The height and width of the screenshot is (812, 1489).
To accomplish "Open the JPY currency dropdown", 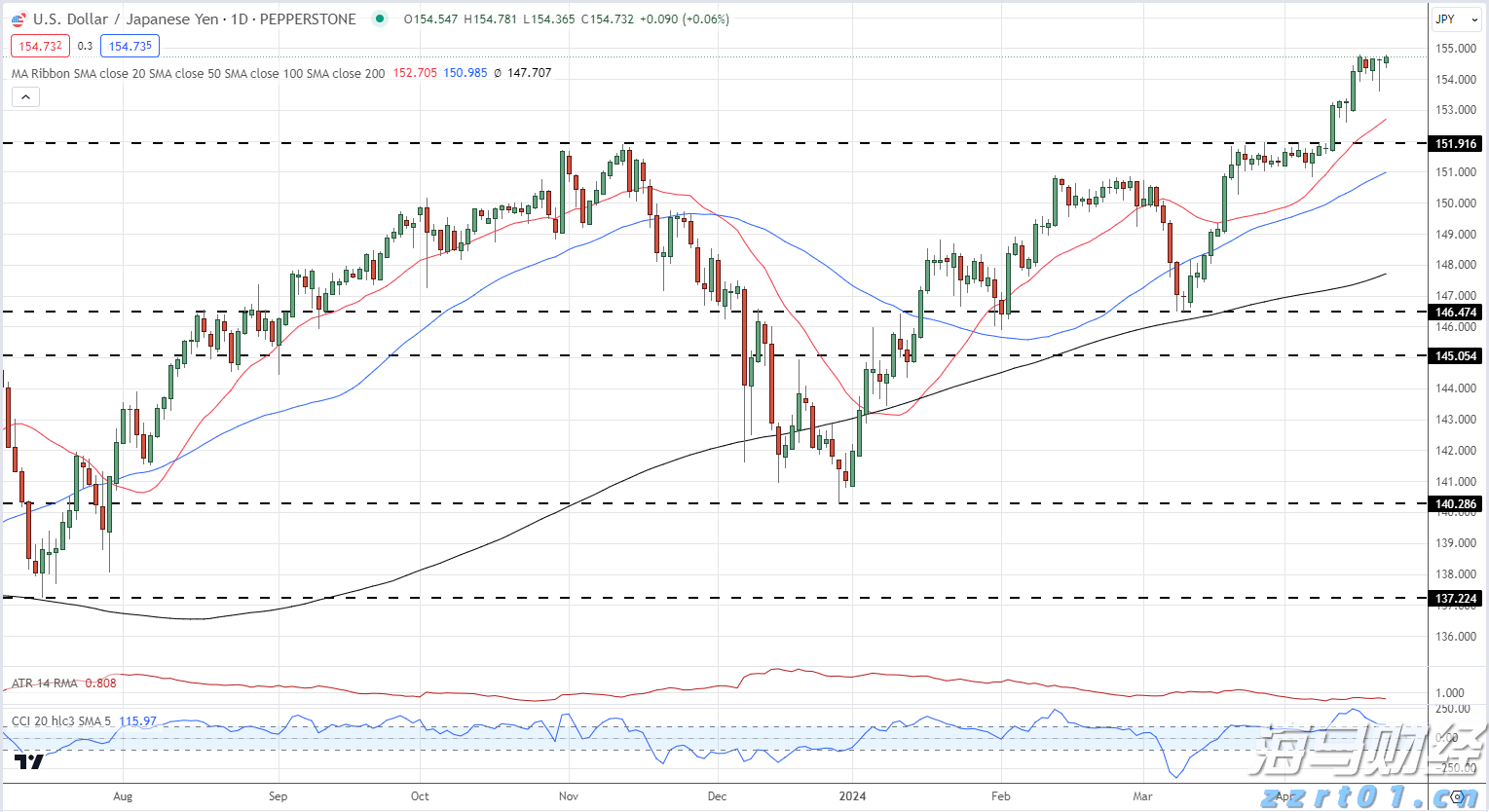I will (x=1457, y=18).
